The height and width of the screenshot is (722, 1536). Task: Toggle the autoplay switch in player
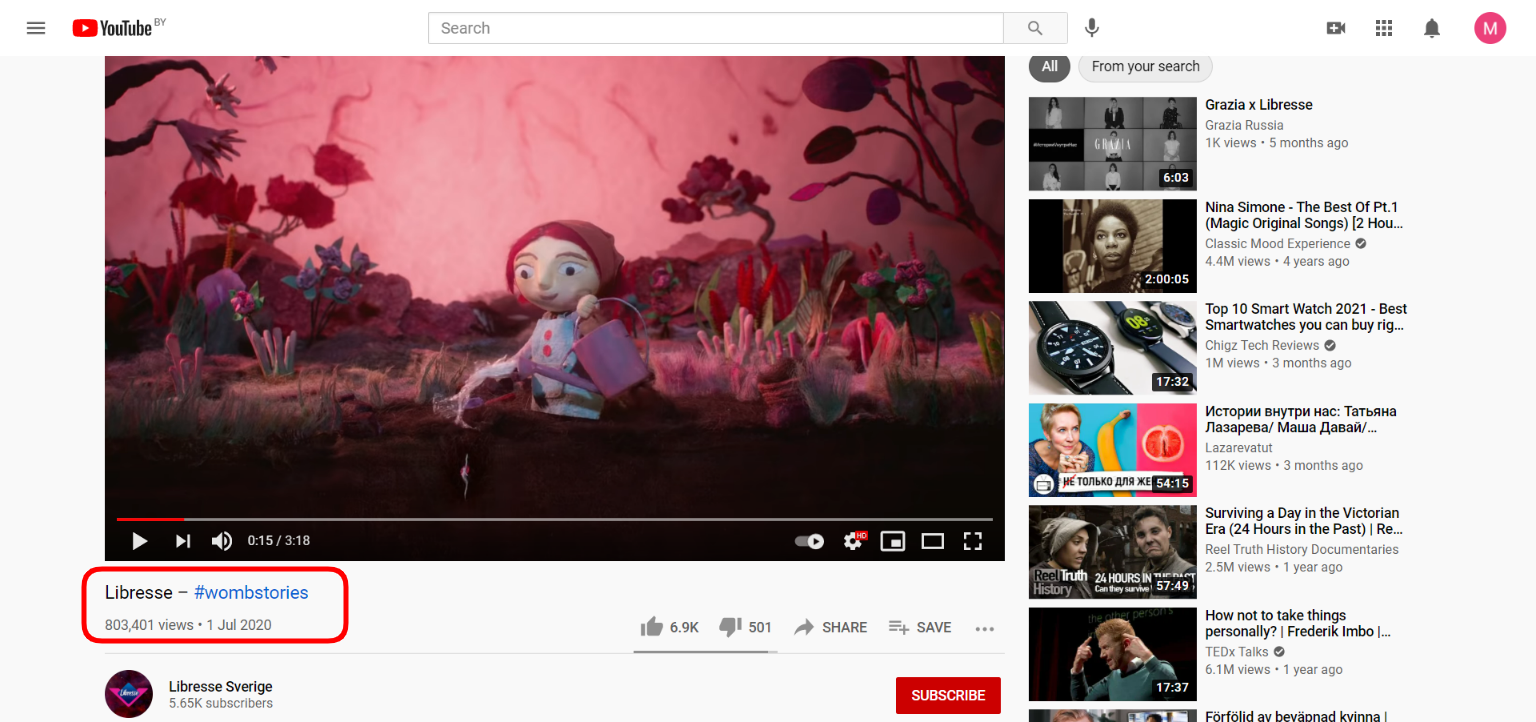pos(809,541)
